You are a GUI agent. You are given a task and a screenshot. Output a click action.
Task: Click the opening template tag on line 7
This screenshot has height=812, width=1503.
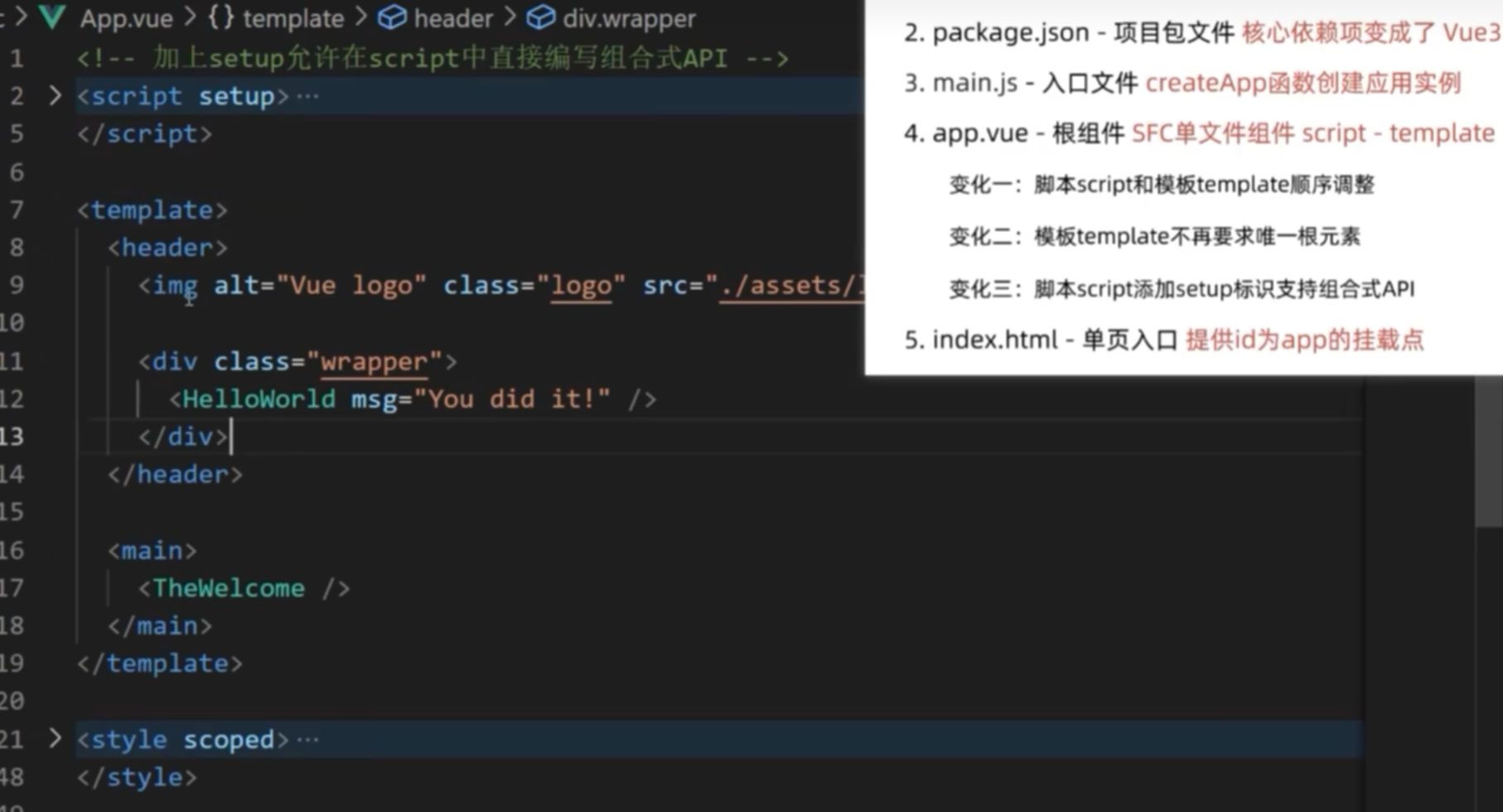pos(152,210)
